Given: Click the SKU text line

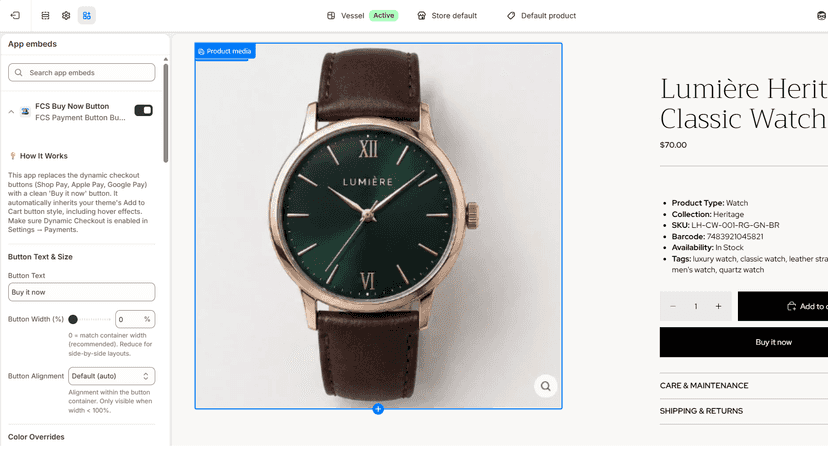Looking at the screenshot, I should [725, 225].
